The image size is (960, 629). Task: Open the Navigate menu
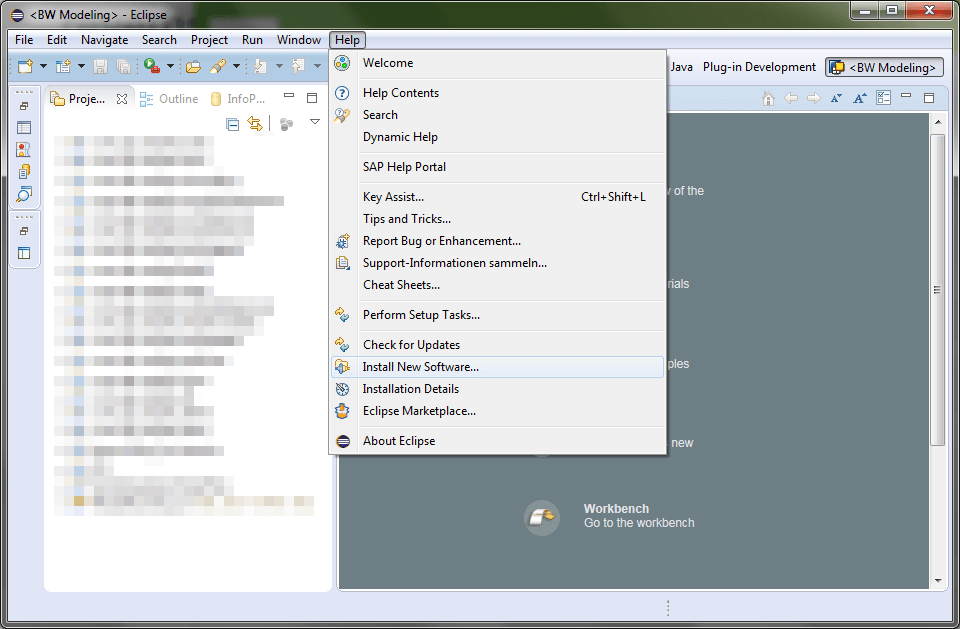click(104, 40)
